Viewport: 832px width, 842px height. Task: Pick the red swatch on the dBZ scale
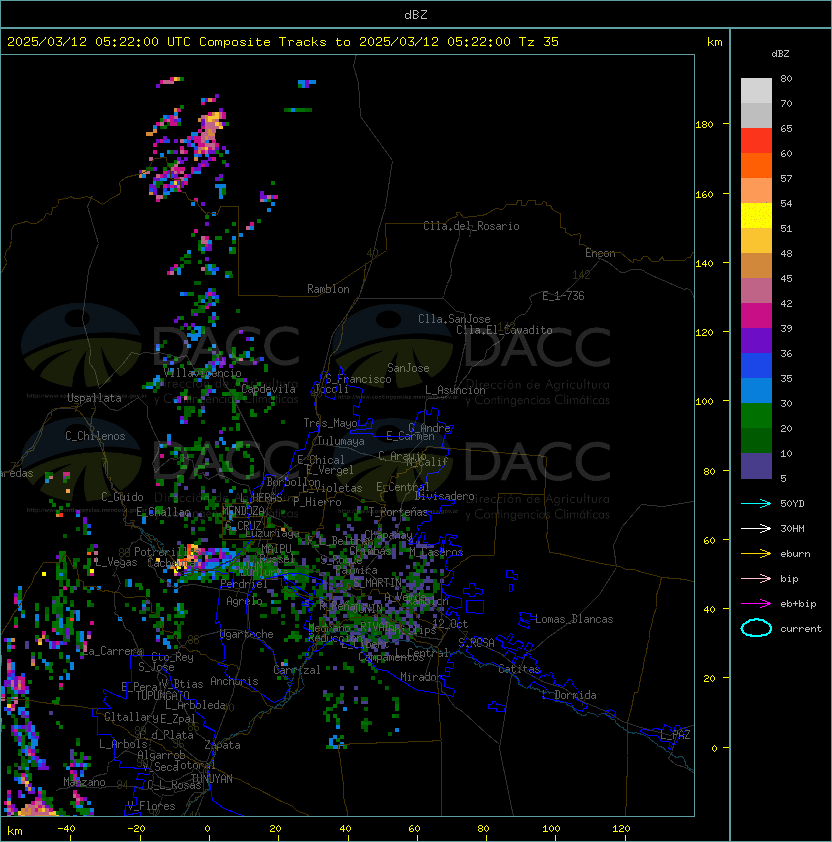[x=756, y=141]
